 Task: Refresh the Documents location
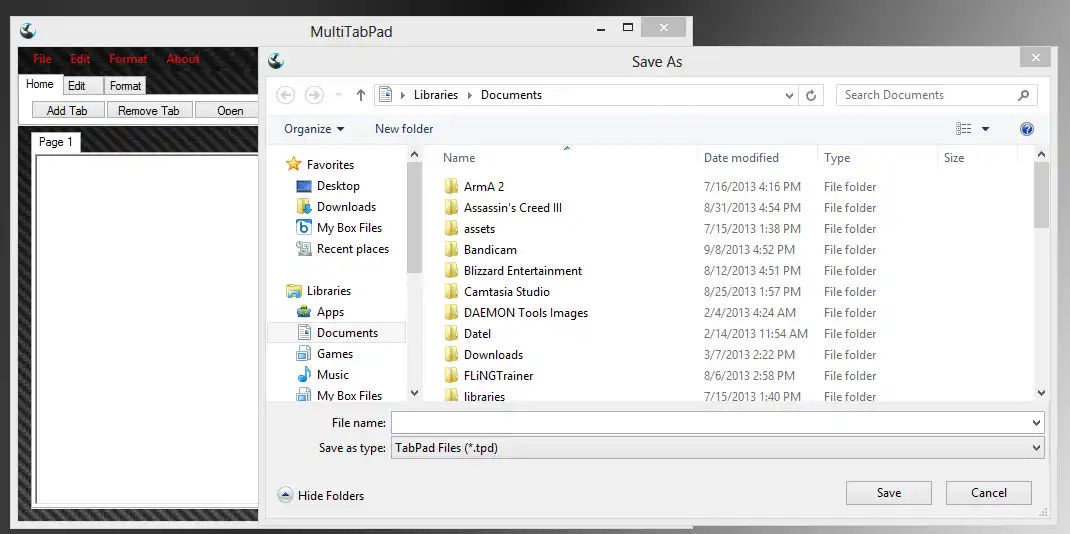click(x=811, y=95)
